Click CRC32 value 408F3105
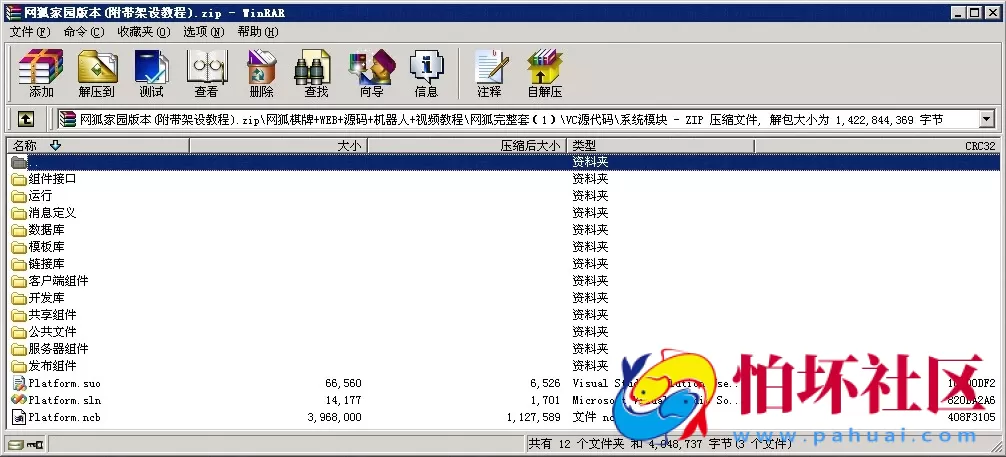The height and width of the screenshot is (457, 1006). pyautogui.click(x=971, y=417)
